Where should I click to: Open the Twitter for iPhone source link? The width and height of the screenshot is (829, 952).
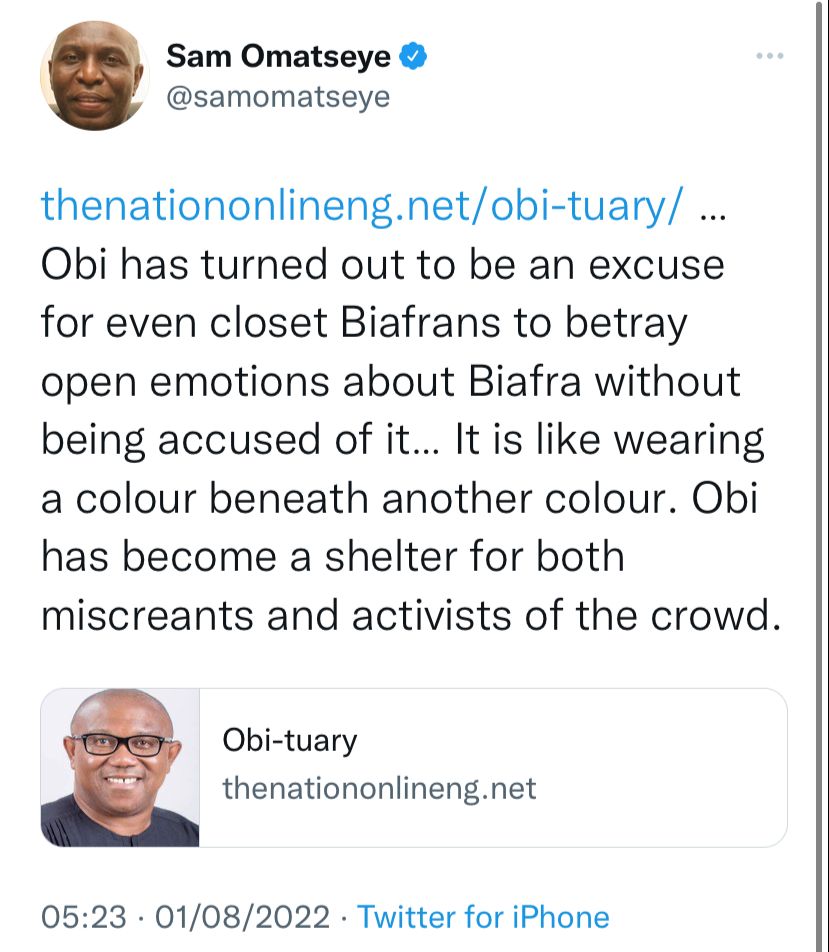click(x=483, y=917)
